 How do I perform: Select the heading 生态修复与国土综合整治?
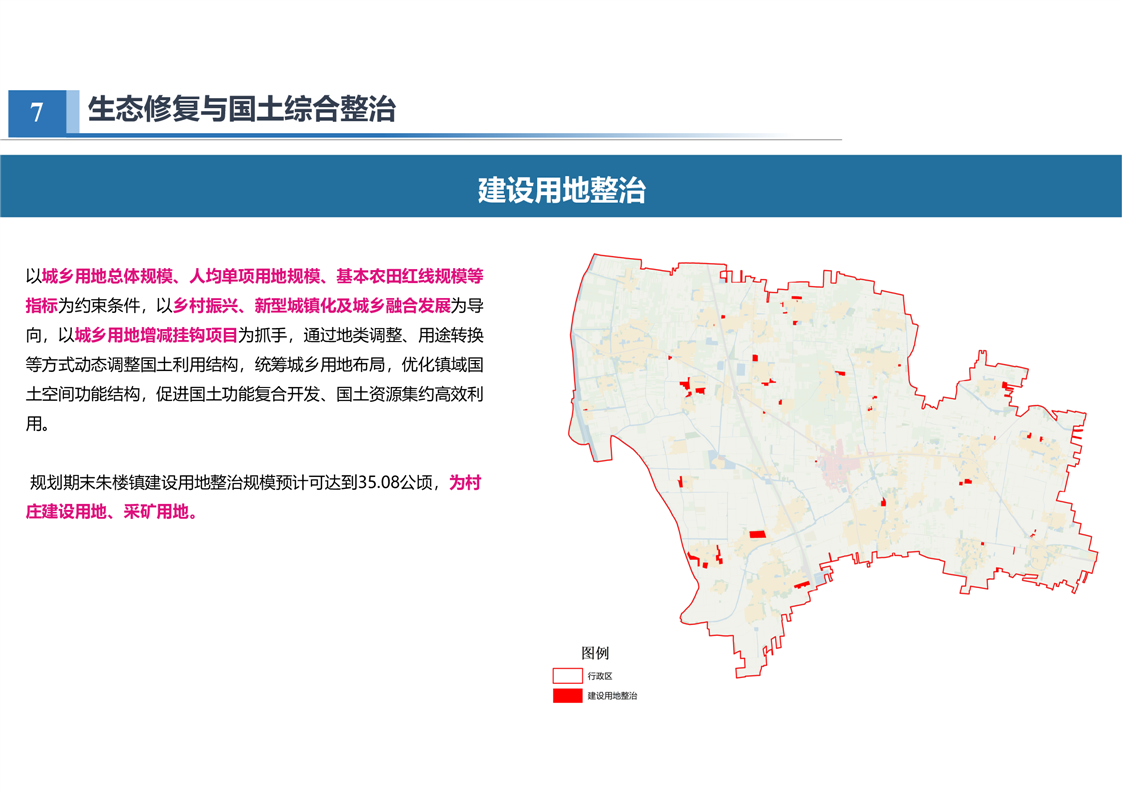[242, 109]
